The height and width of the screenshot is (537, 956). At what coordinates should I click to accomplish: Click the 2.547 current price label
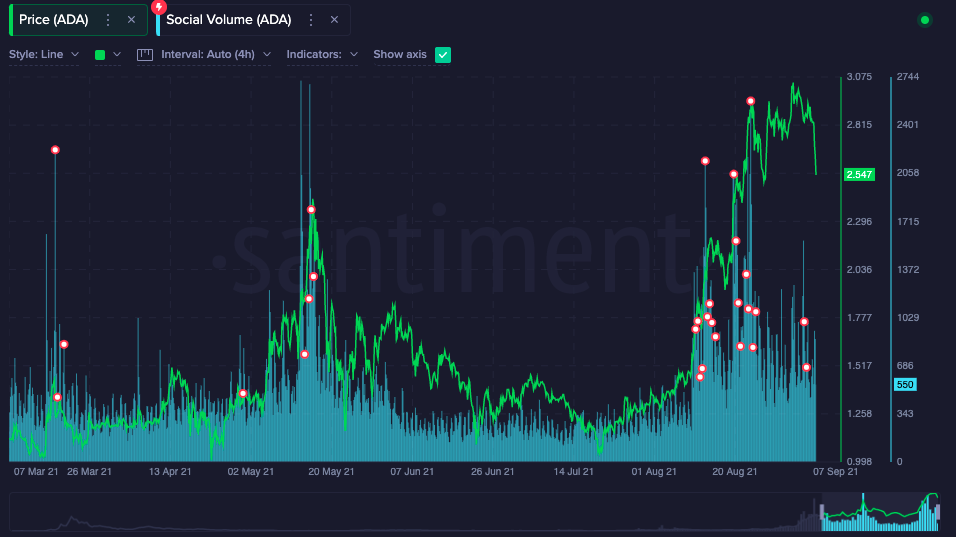click(859, 174)
